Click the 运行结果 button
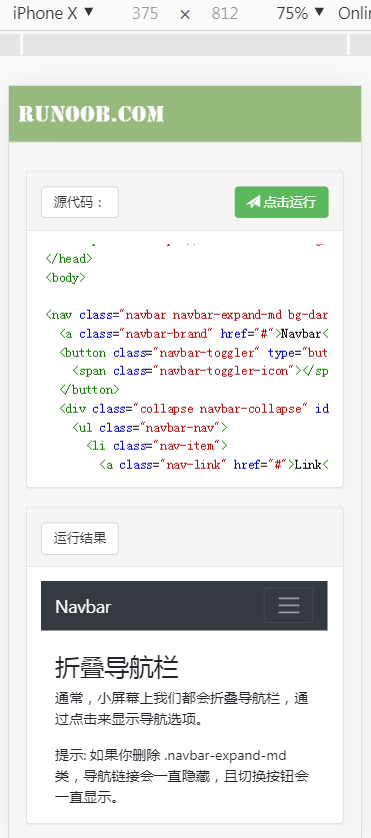The image size is (371, 838). coord(80,538)
